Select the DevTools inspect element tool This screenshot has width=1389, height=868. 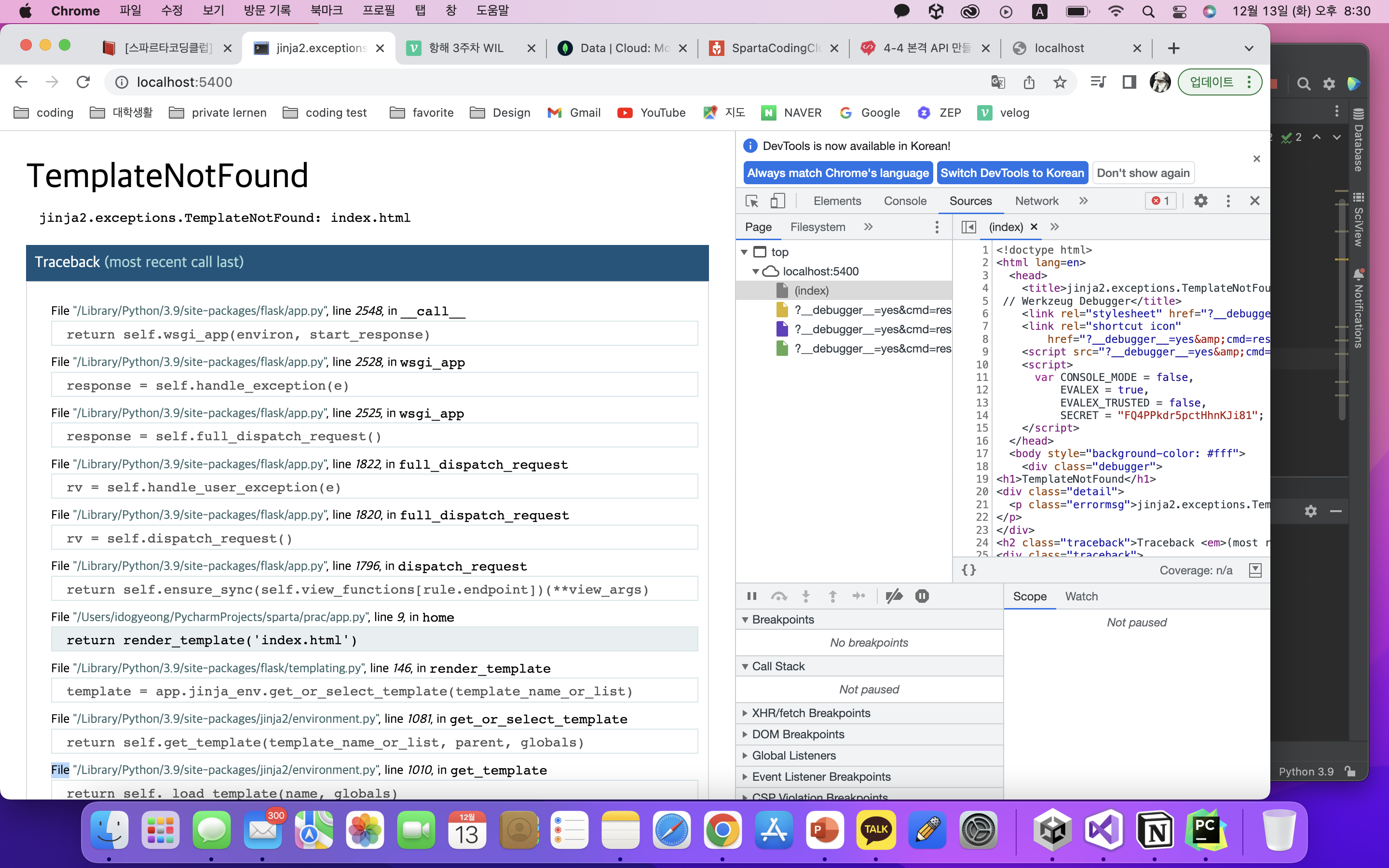[751, 201]
